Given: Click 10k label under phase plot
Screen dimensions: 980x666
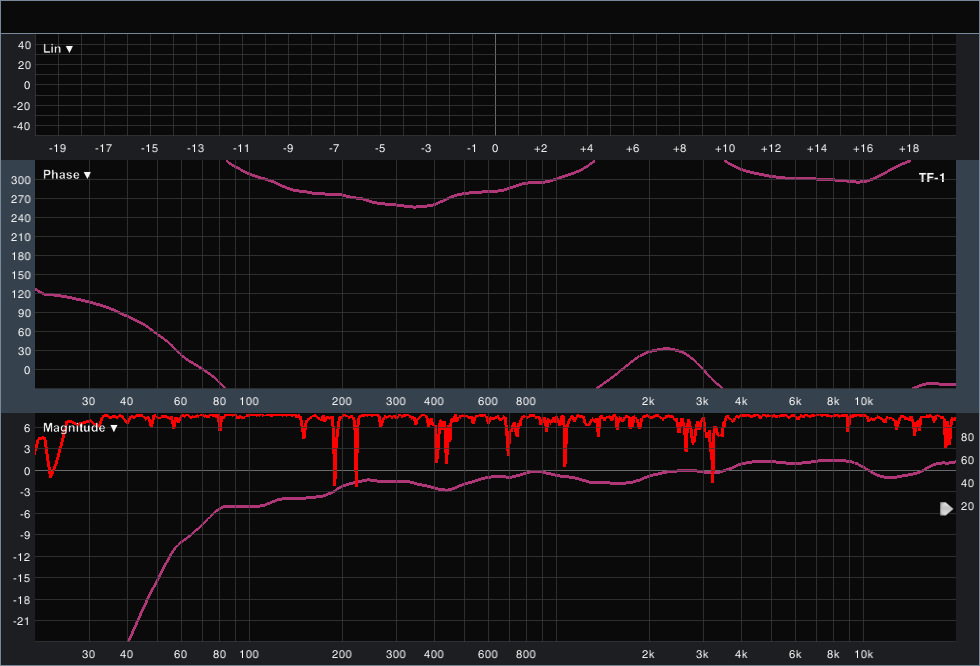Looking at the screenshot, I should (864, 401).
